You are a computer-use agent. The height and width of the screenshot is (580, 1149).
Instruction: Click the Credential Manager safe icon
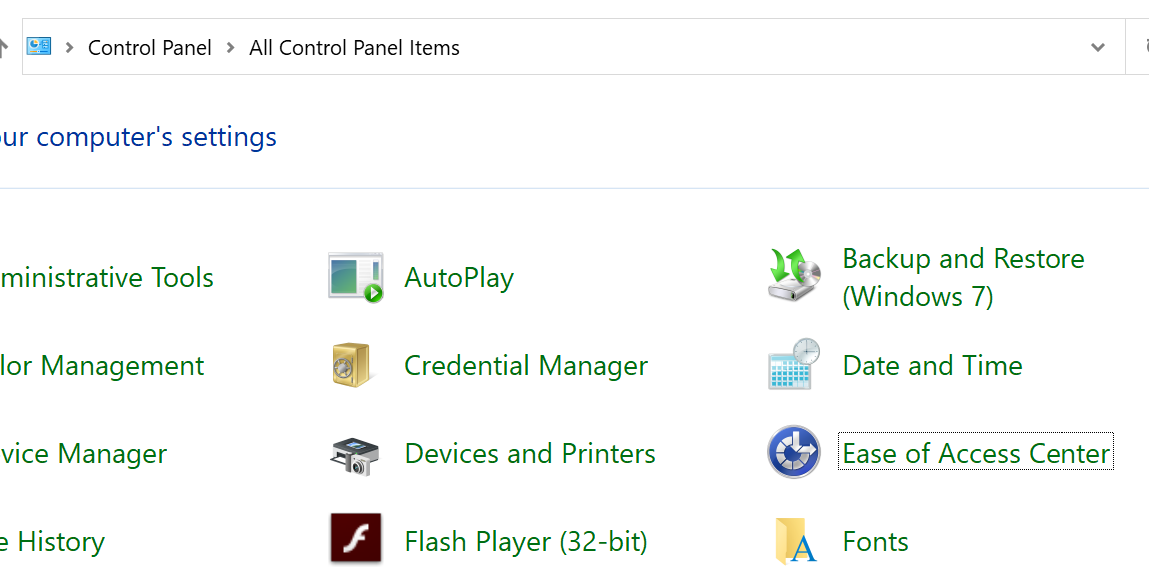click(352, 366)
